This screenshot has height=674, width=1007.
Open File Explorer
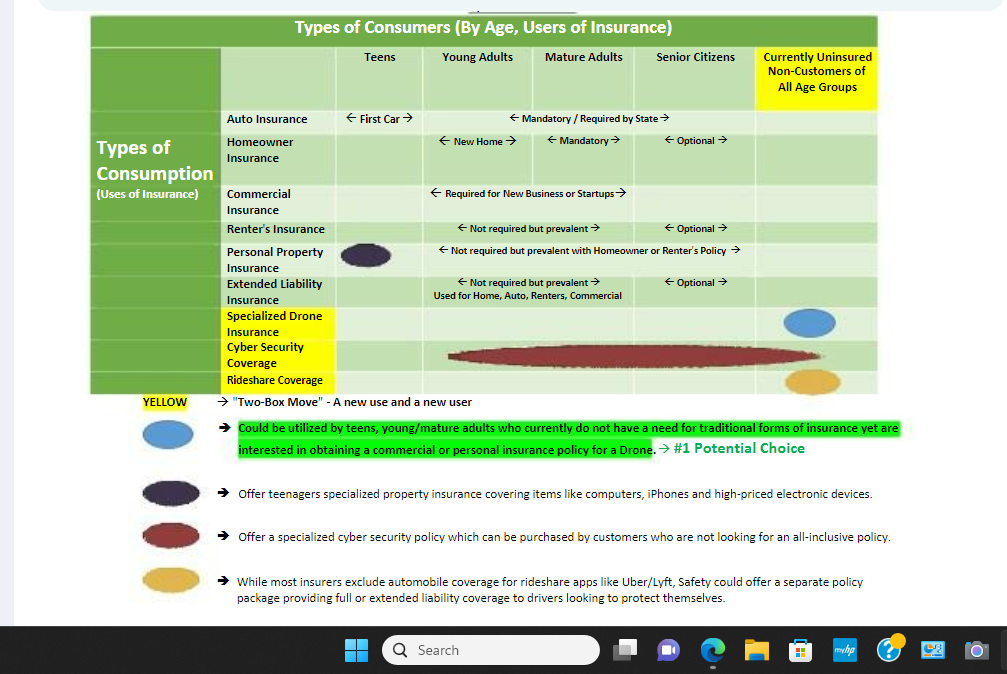click(x=756, y=650)
